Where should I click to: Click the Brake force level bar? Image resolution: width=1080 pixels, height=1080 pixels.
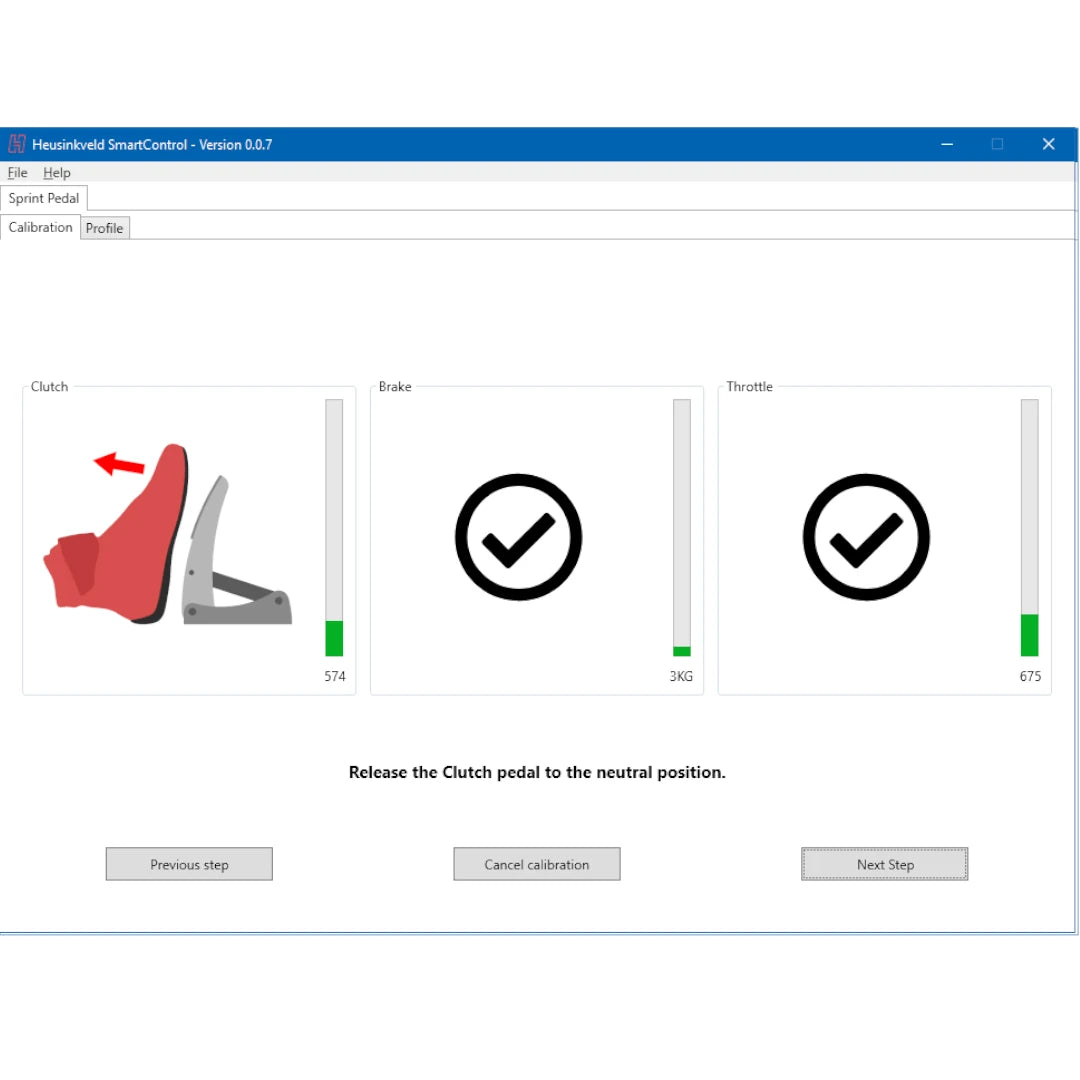pos(682,528)
